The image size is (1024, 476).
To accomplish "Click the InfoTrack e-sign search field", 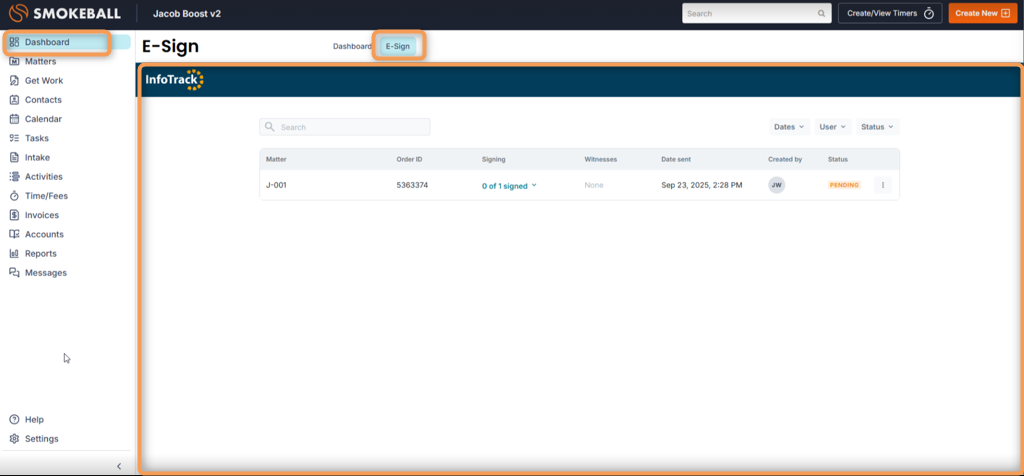I will tap(345, 127).
